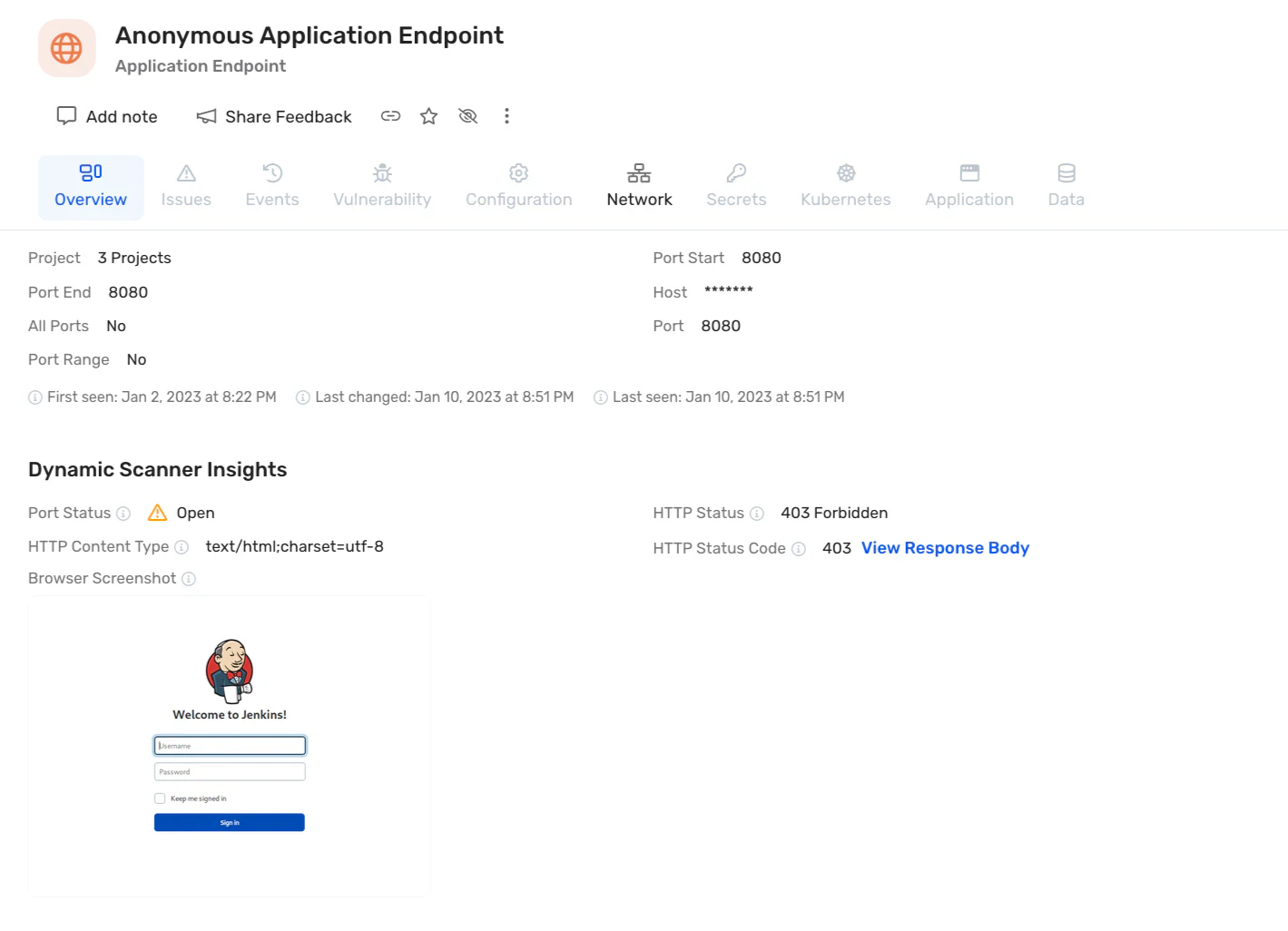Go to the Configuration tab
Image resolution: width=1288 pixels, height=931 pixels.
[x=519, y=187]
